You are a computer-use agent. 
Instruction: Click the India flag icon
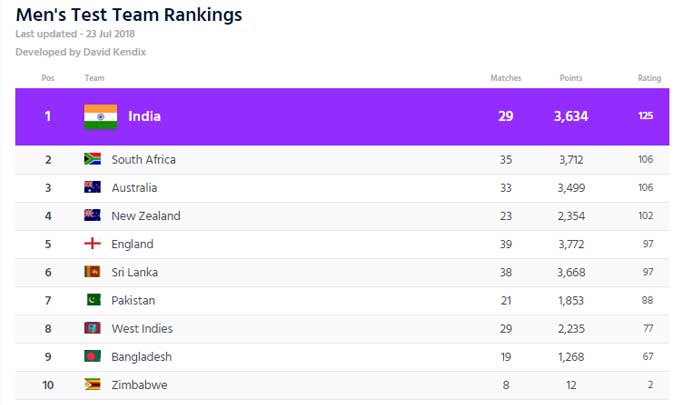point(100,116)
